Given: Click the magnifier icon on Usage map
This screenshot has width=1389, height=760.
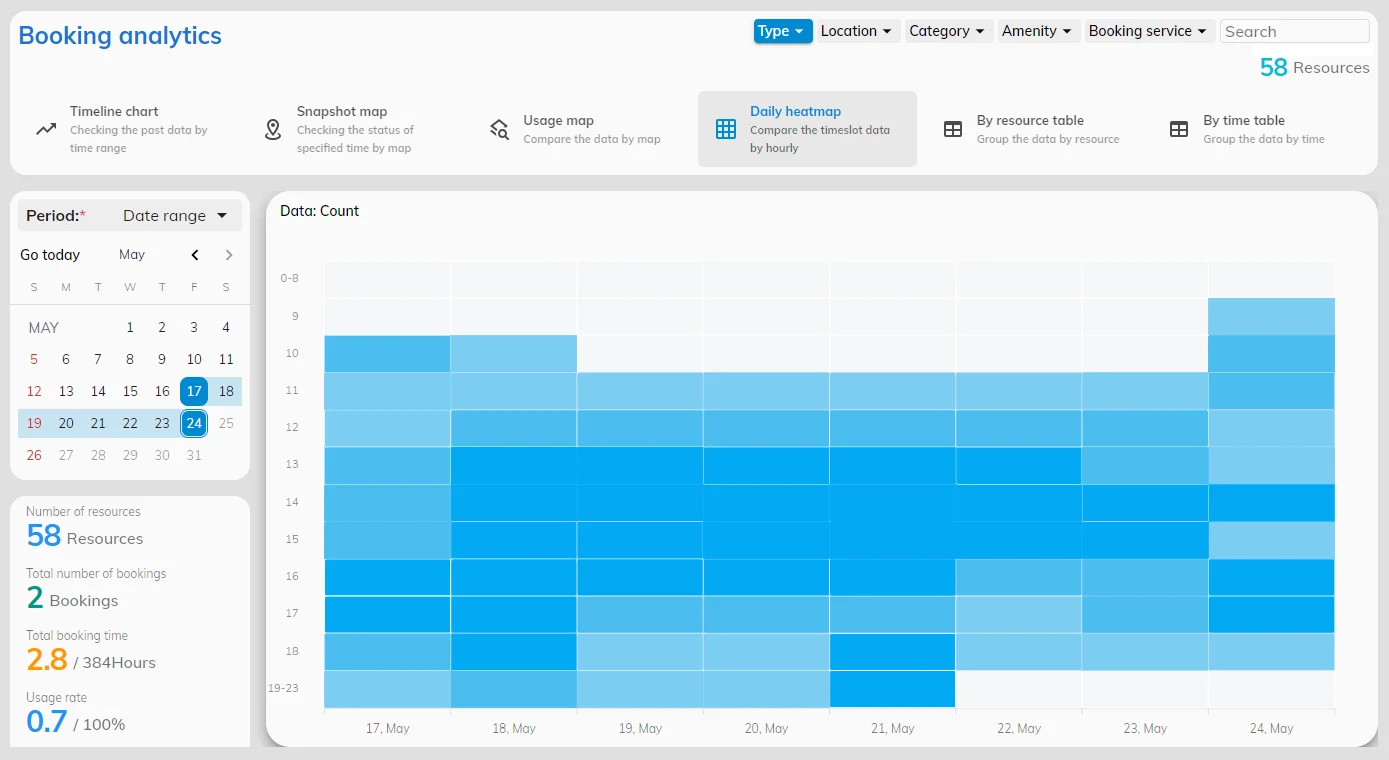Looking at the screenshot, I should (499, 128).
